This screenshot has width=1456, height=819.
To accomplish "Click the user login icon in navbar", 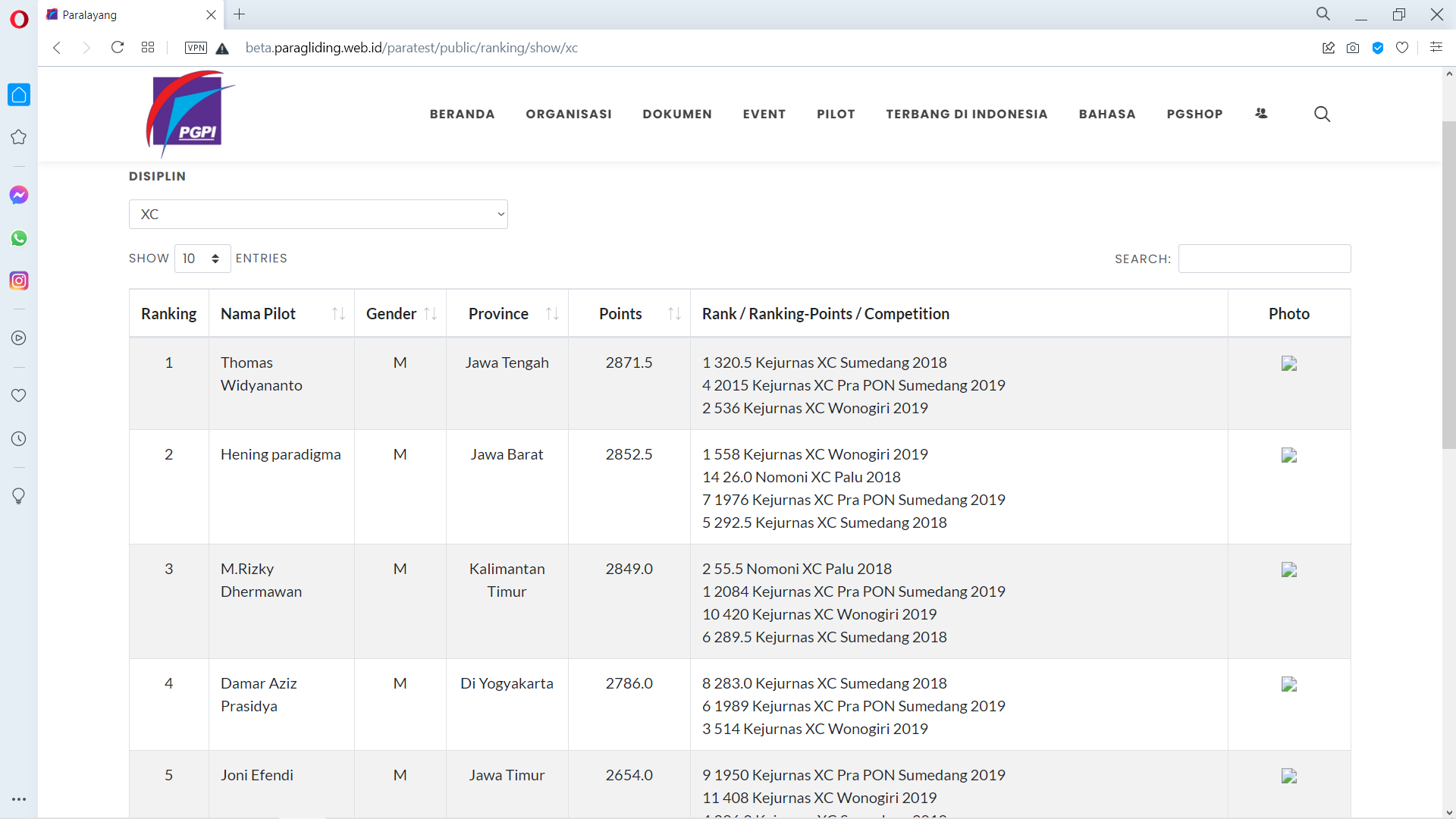I will coord(1261,114).
